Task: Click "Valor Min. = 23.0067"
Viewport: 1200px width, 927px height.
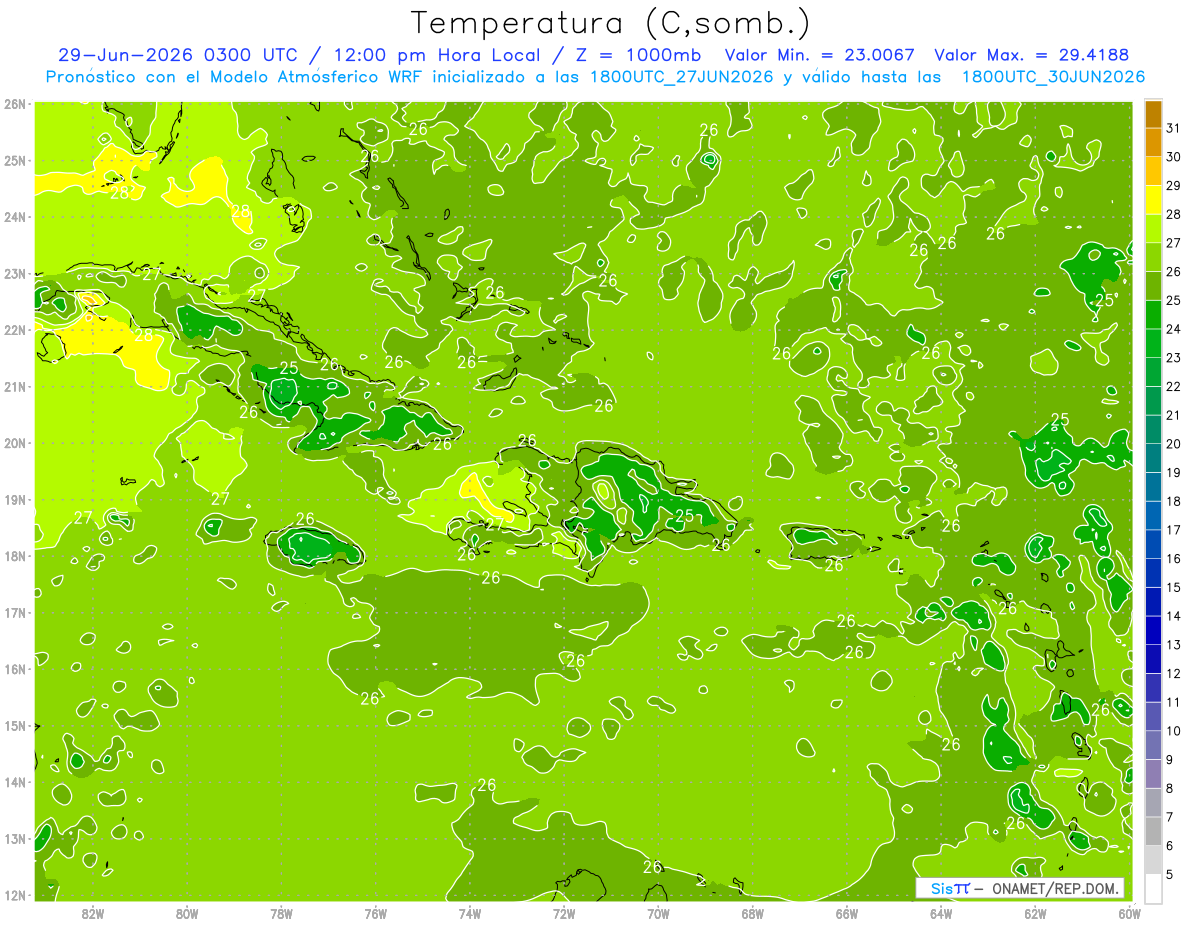Action: [819, 55]
